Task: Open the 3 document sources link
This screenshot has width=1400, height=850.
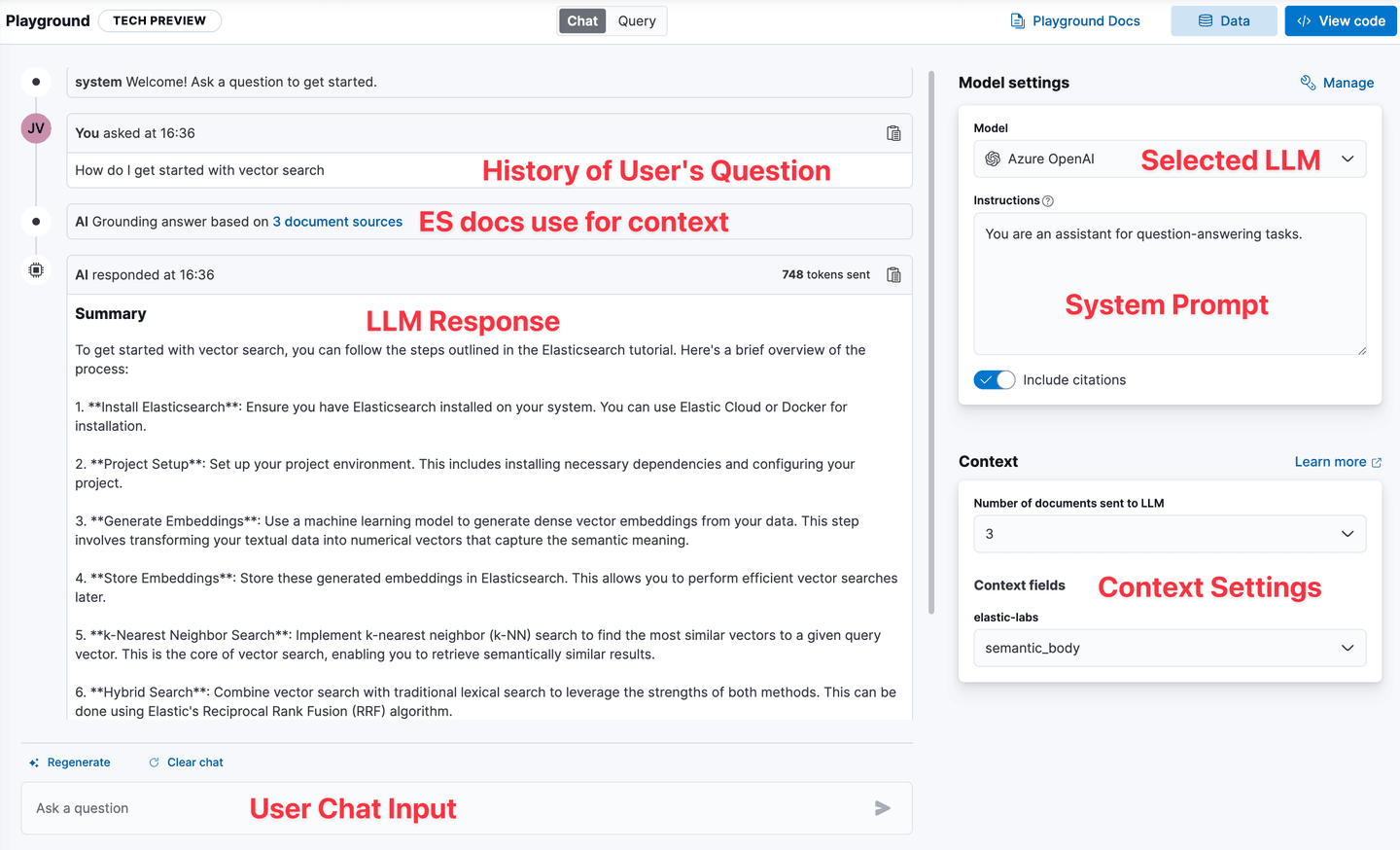Action: pos(337,222)
